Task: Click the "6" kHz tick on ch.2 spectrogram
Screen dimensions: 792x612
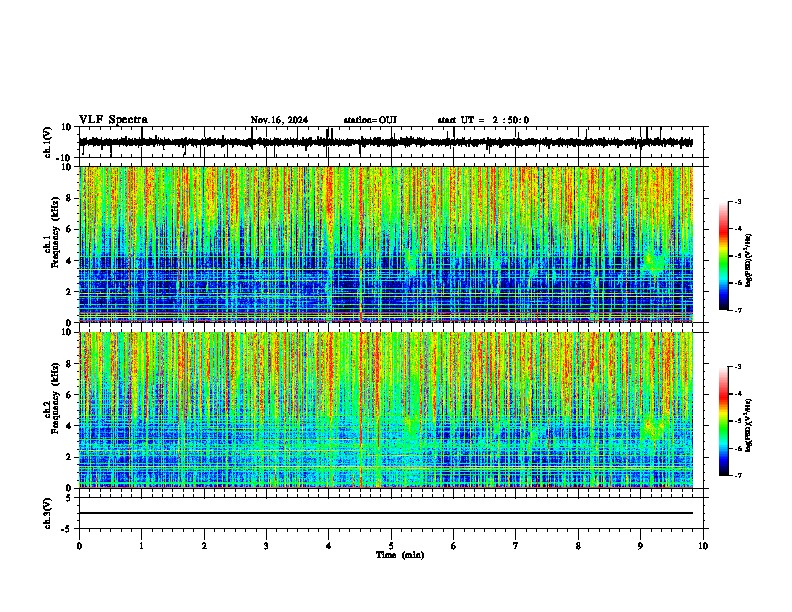Action: [x=69, y=395]
